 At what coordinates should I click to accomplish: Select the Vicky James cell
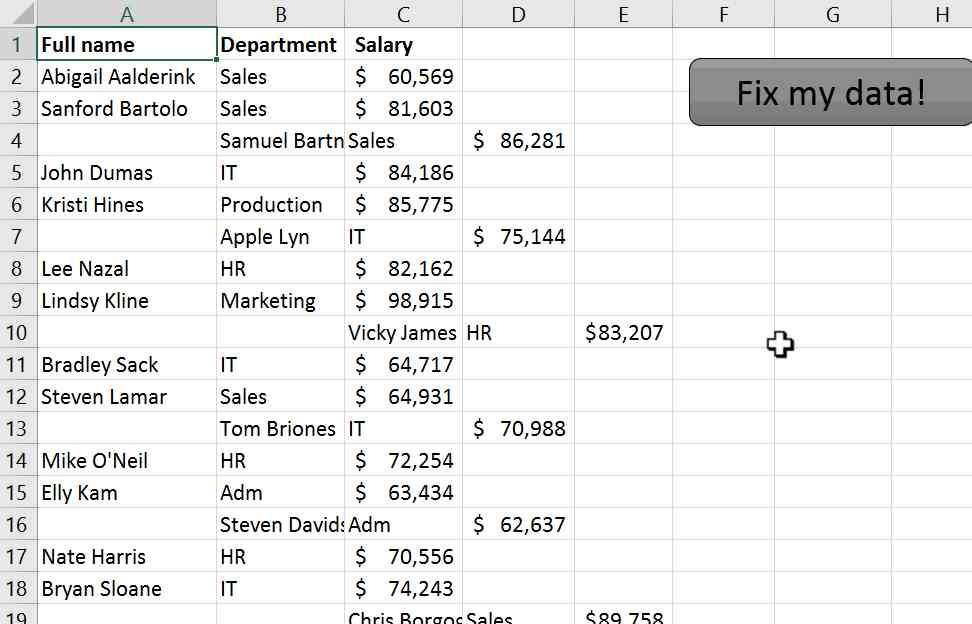pos(402,332)
